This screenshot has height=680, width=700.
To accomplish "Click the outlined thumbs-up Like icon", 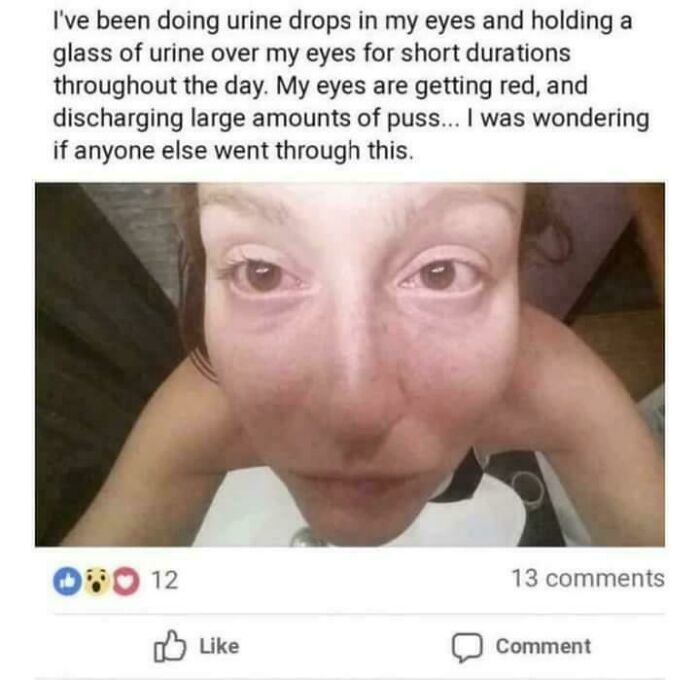I will pyautogui.click(x=170, y=646).
